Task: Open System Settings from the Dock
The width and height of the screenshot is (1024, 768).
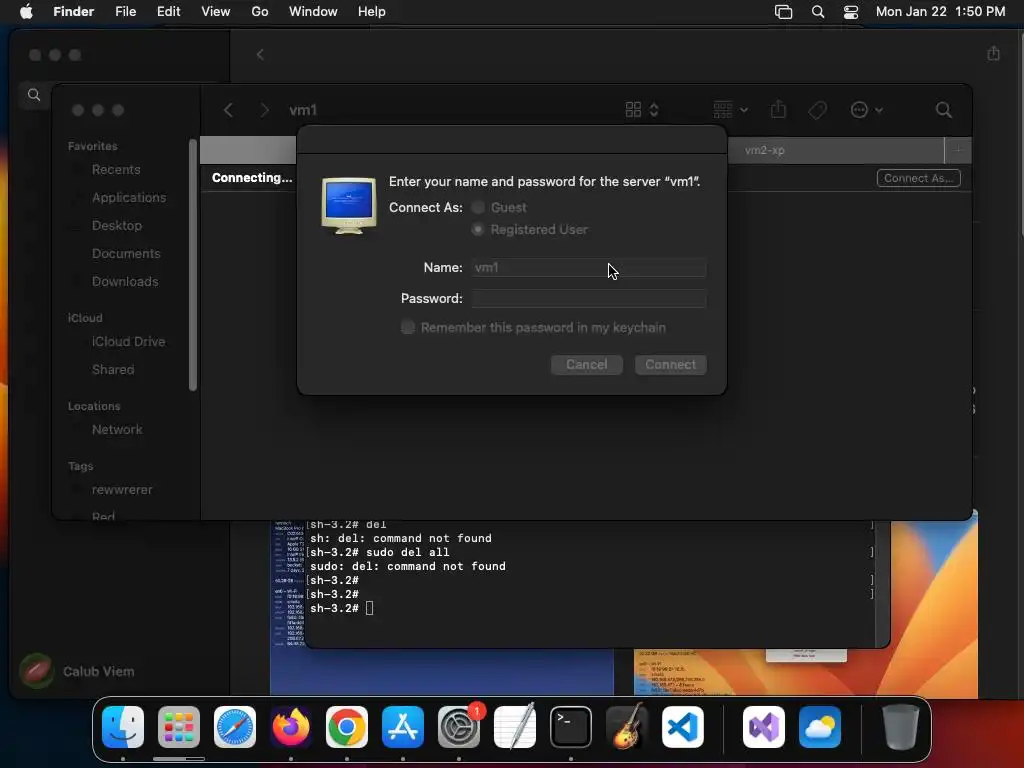Action: click(459, 727)
